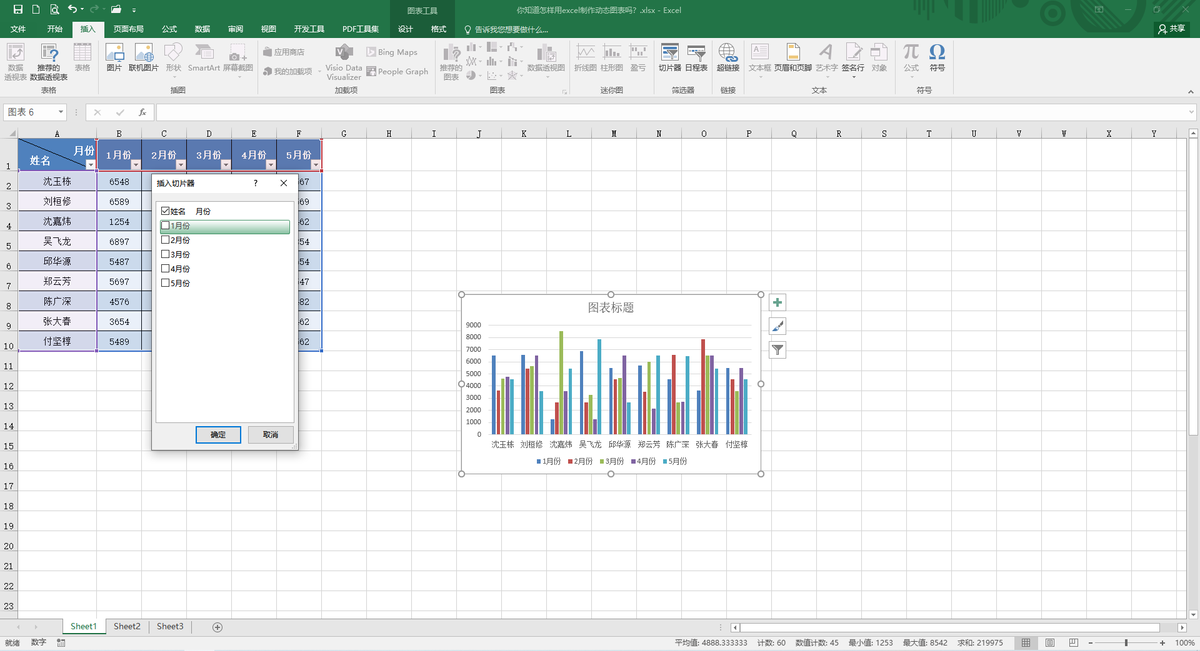Open the filter dropdown in 4月份 header
This screenshot has height=651, width=1200.
click(x=270, y=165)
